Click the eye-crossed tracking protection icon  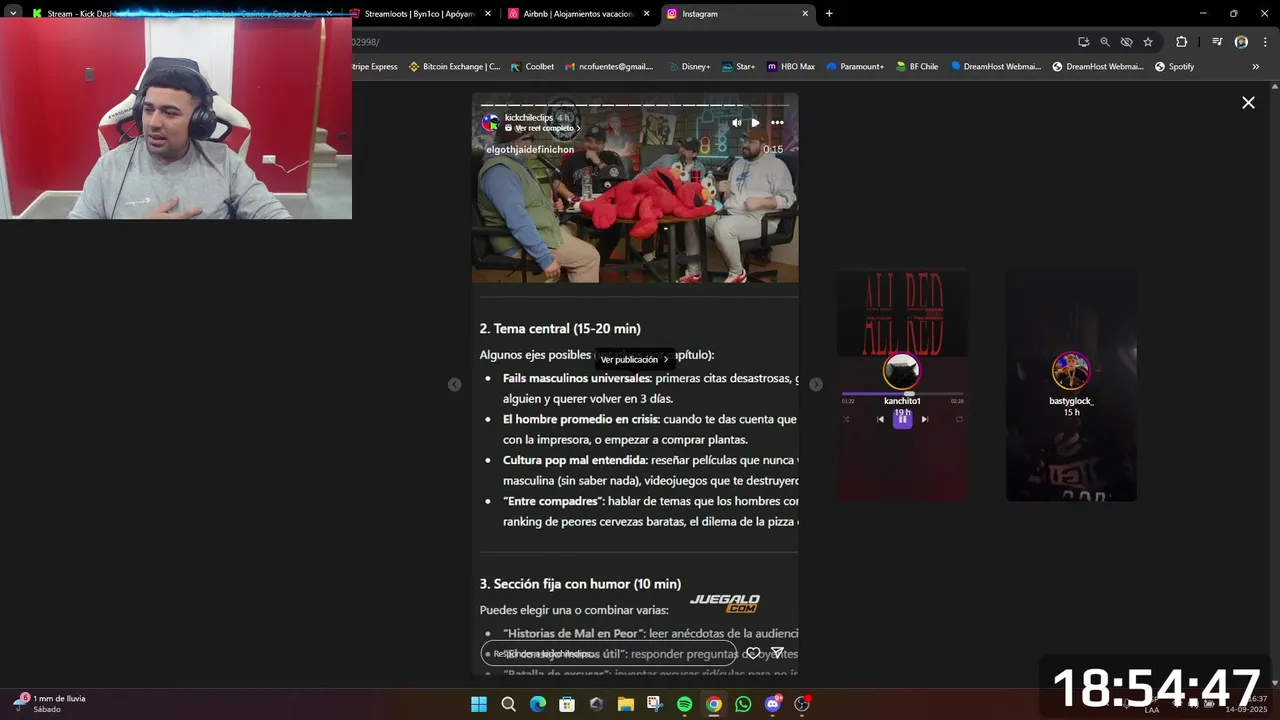tap(1126, 42)
